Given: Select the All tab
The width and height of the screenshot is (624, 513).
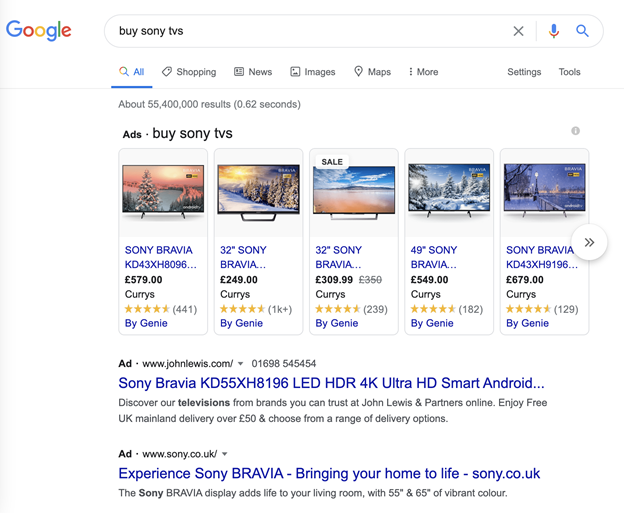Looking at the screenshot, I should pos(132,72).
